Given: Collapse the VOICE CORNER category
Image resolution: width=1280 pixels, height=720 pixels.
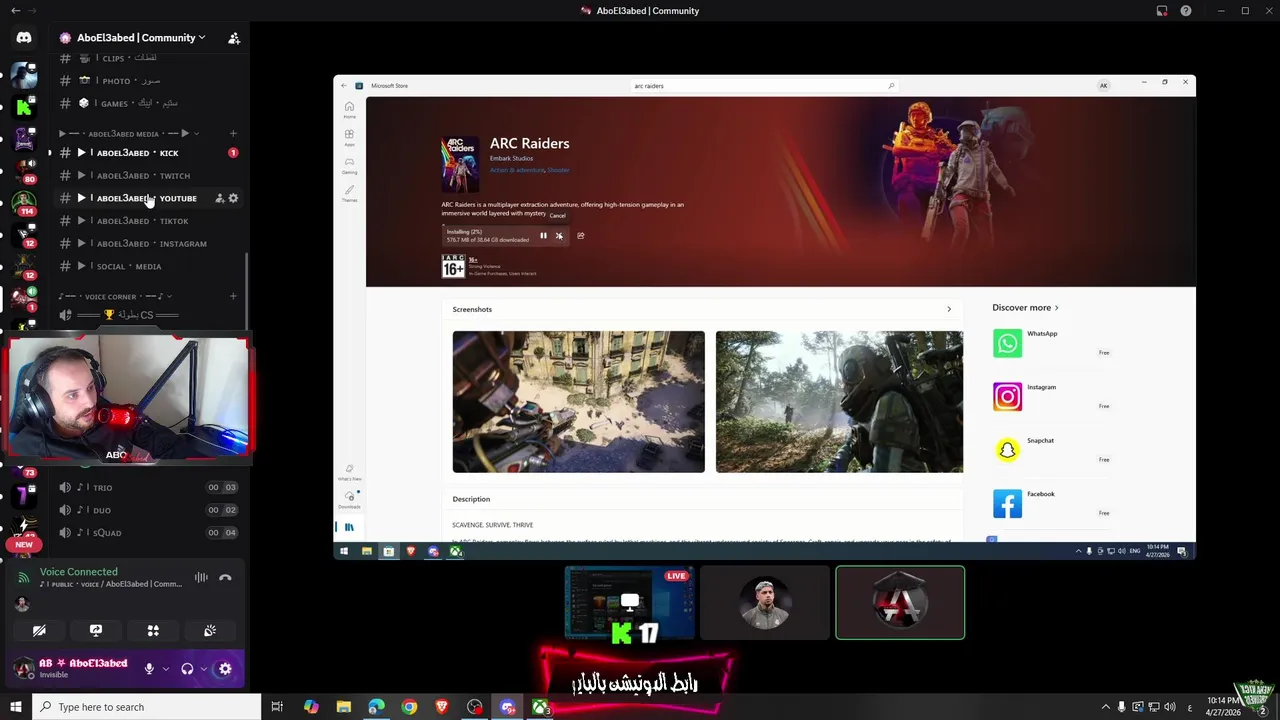Looking at the screenshot, I should (116, 296).
